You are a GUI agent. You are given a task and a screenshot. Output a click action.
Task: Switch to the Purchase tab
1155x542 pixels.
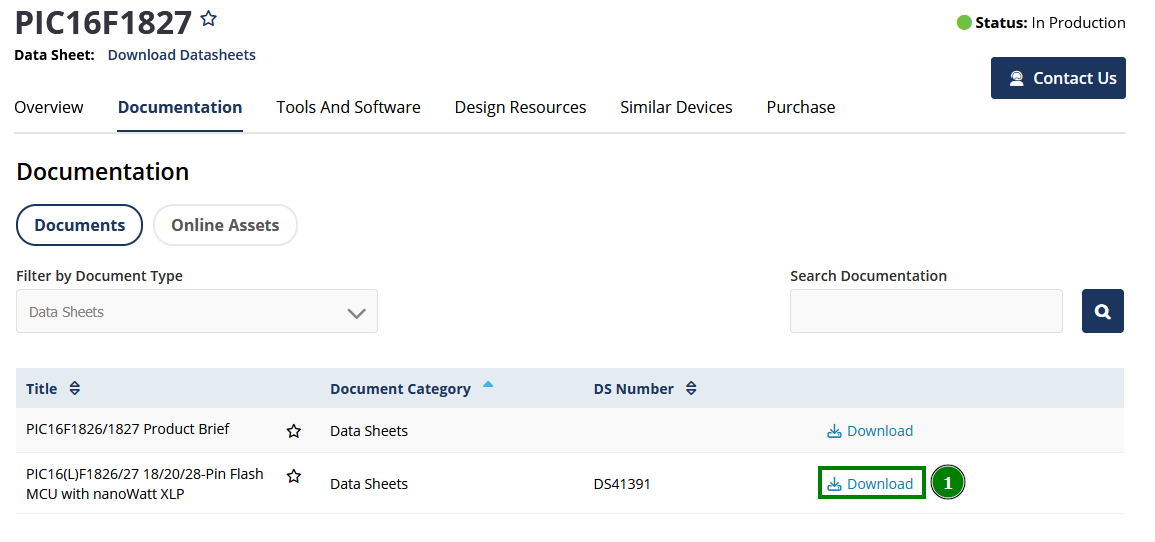click(x=801, y=108)
